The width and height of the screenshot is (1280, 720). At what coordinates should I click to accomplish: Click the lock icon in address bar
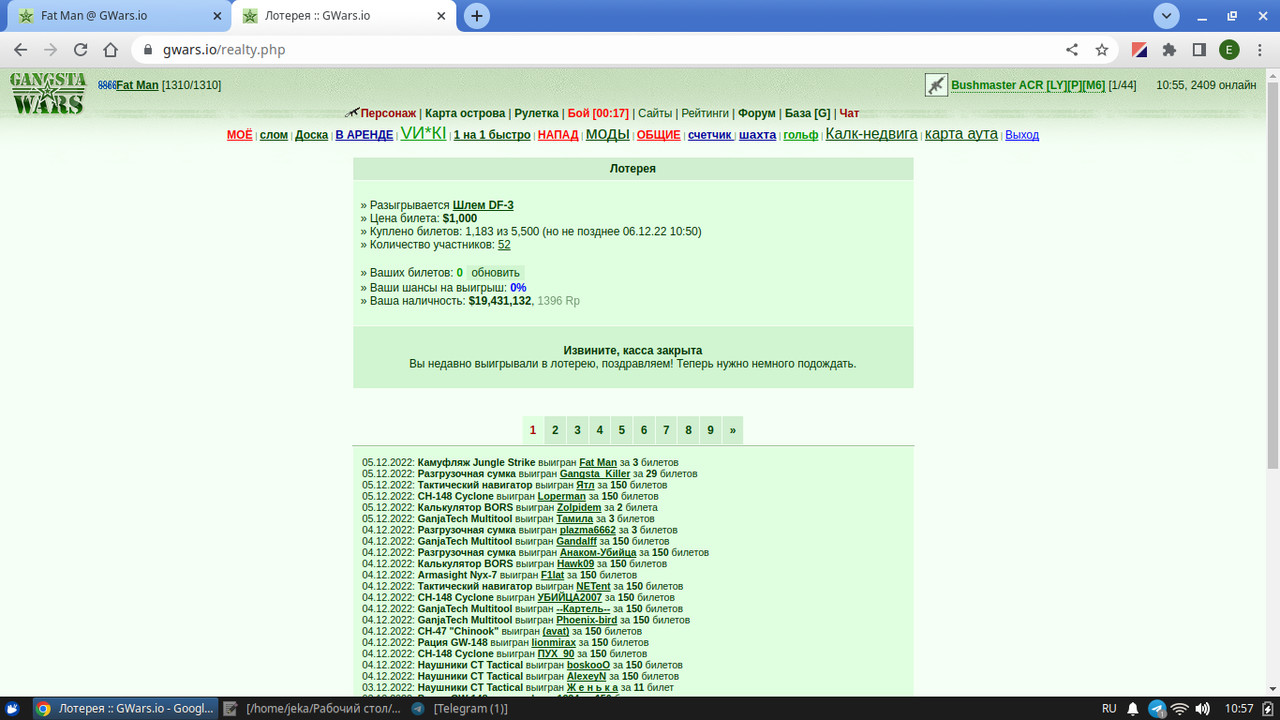pyautogui.click(x=147, y=50)
